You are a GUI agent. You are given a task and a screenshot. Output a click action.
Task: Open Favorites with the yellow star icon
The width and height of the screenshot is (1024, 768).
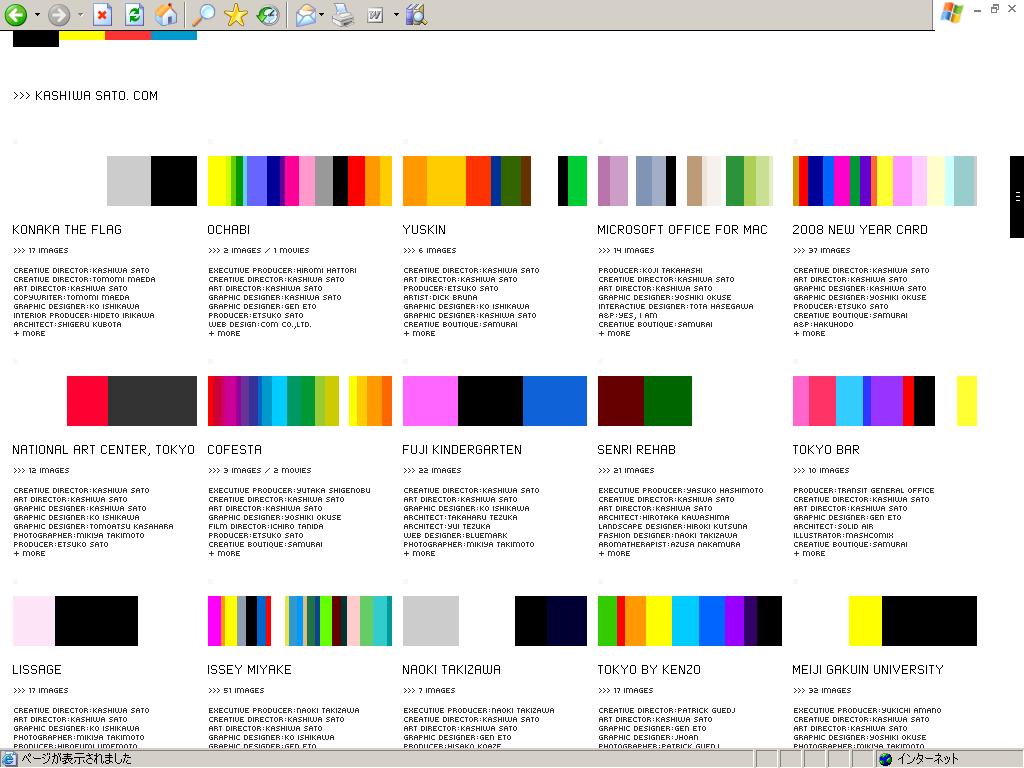(235, 14)
